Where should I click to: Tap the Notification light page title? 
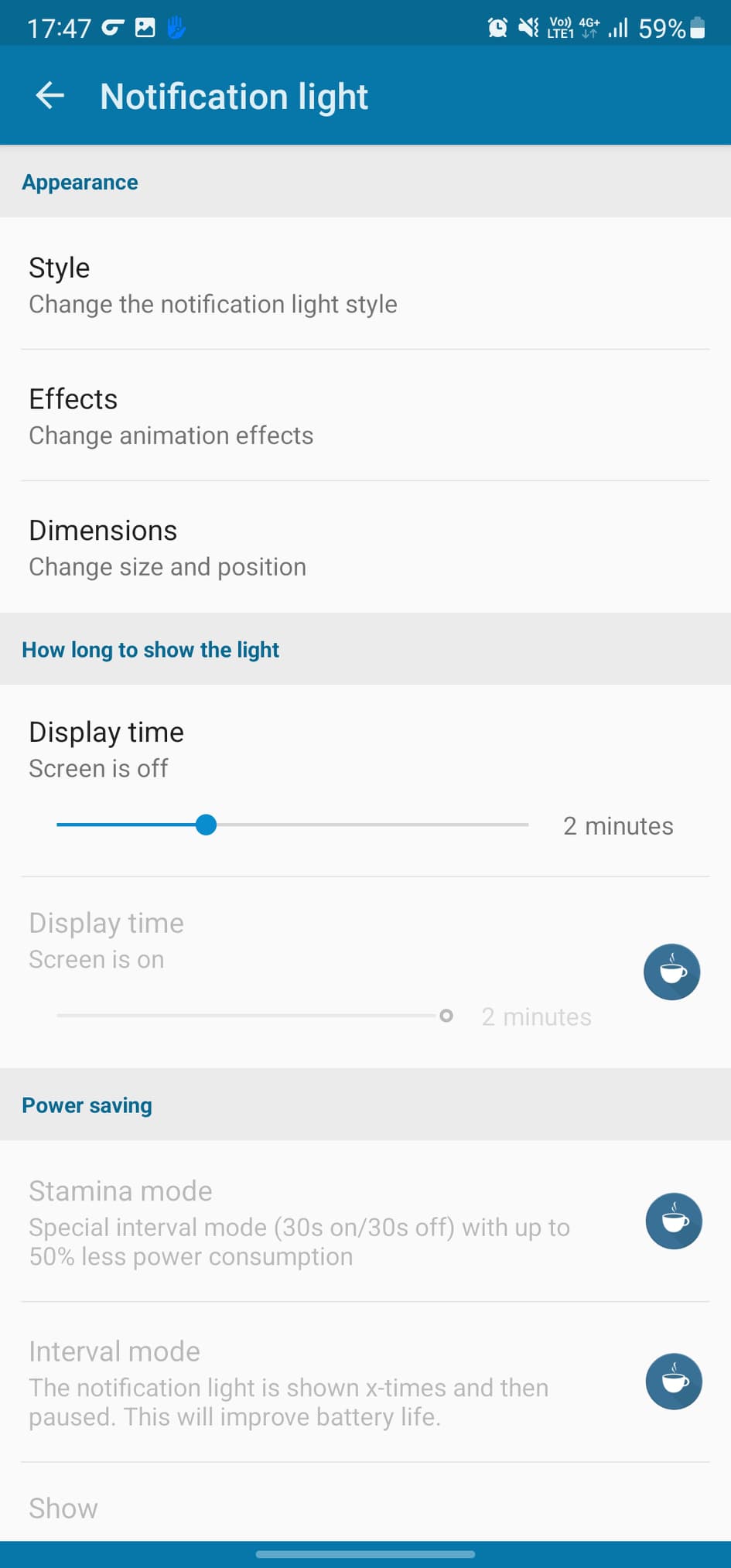[234, 97]
